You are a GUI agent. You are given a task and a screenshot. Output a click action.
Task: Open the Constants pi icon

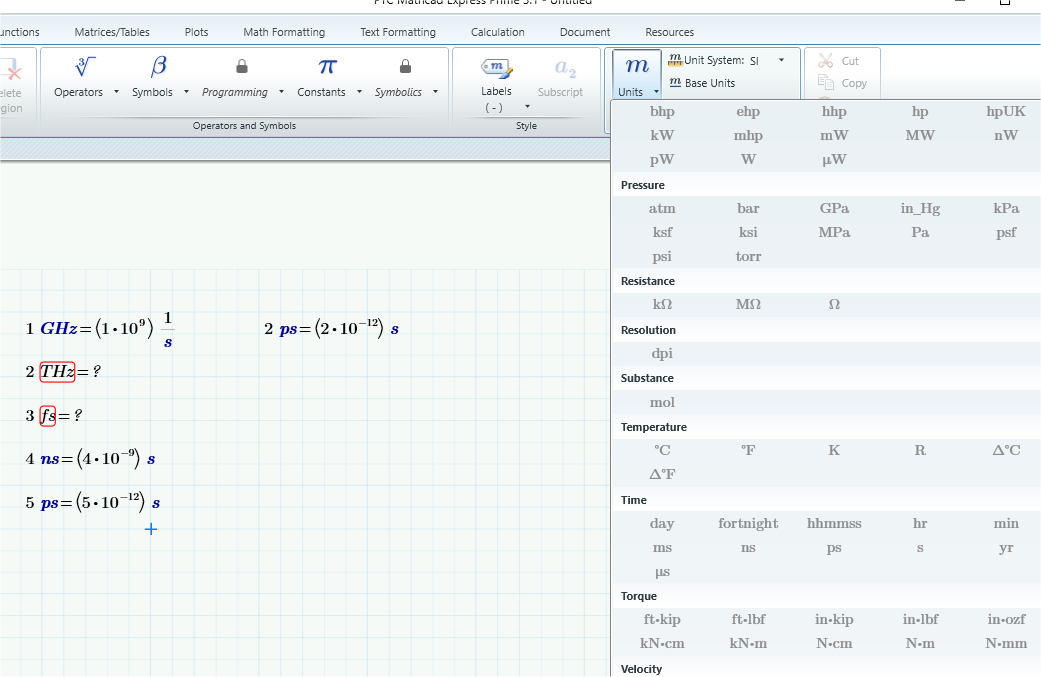coord(327,66)
